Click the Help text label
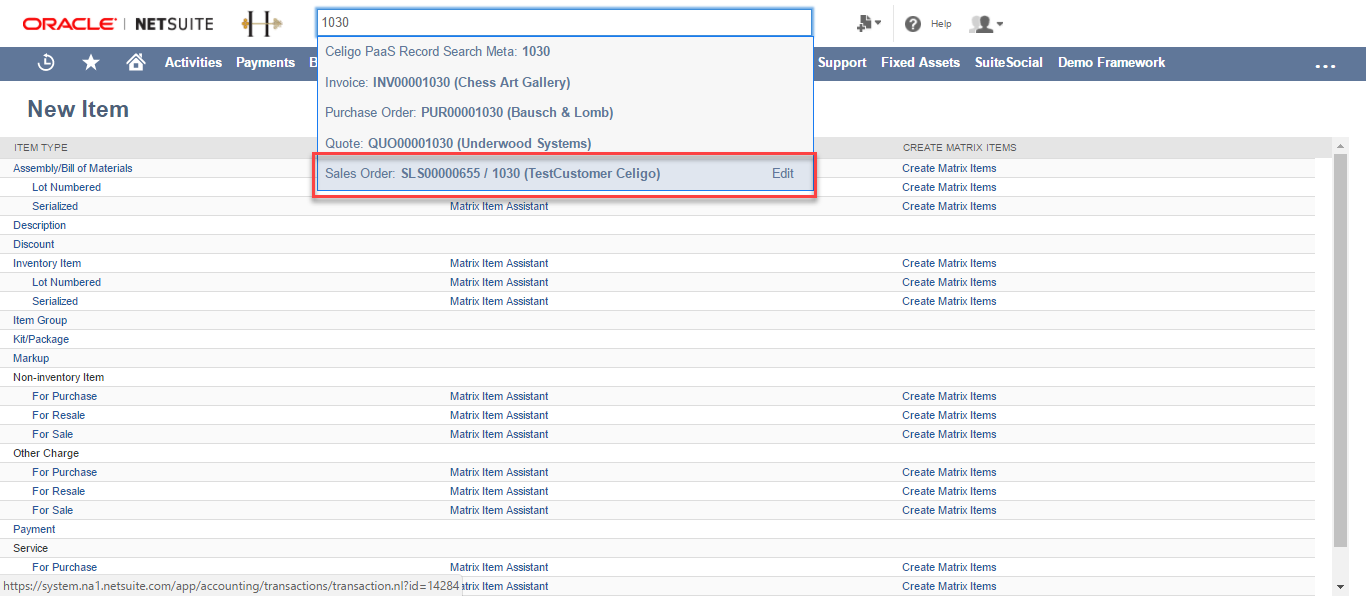The height and width of the screenshot is (596, 1366). coord(941,24)
